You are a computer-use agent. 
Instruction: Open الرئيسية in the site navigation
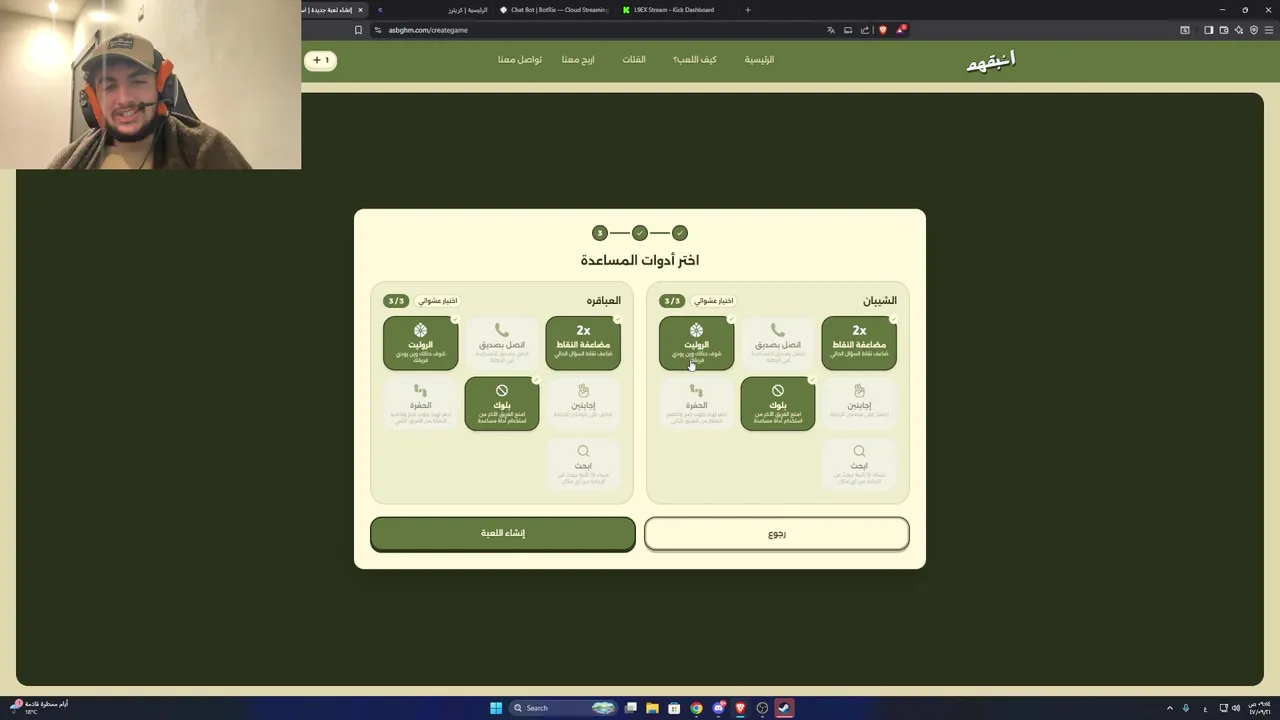coord(759,60)
